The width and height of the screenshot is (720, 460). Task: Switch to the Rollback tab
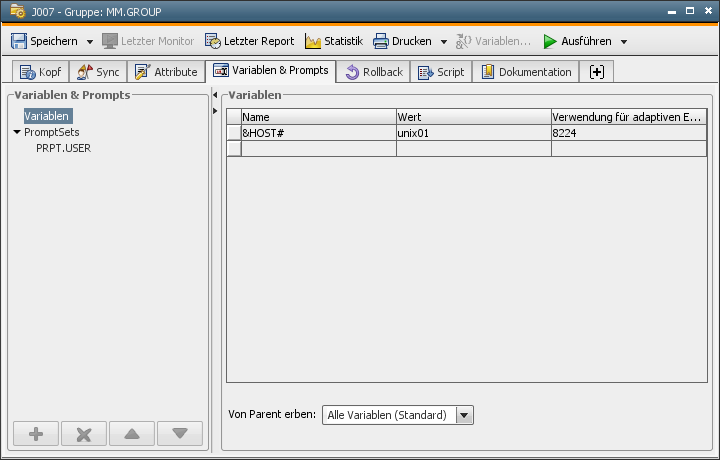pyautogui.click(x=373, y=72)
